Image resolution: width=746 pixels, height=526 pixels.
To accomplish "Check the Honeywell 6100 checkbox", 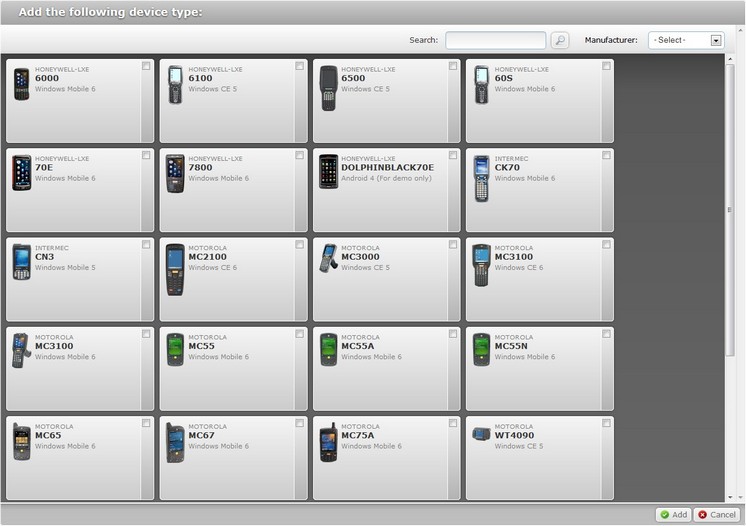I will 299,66.
